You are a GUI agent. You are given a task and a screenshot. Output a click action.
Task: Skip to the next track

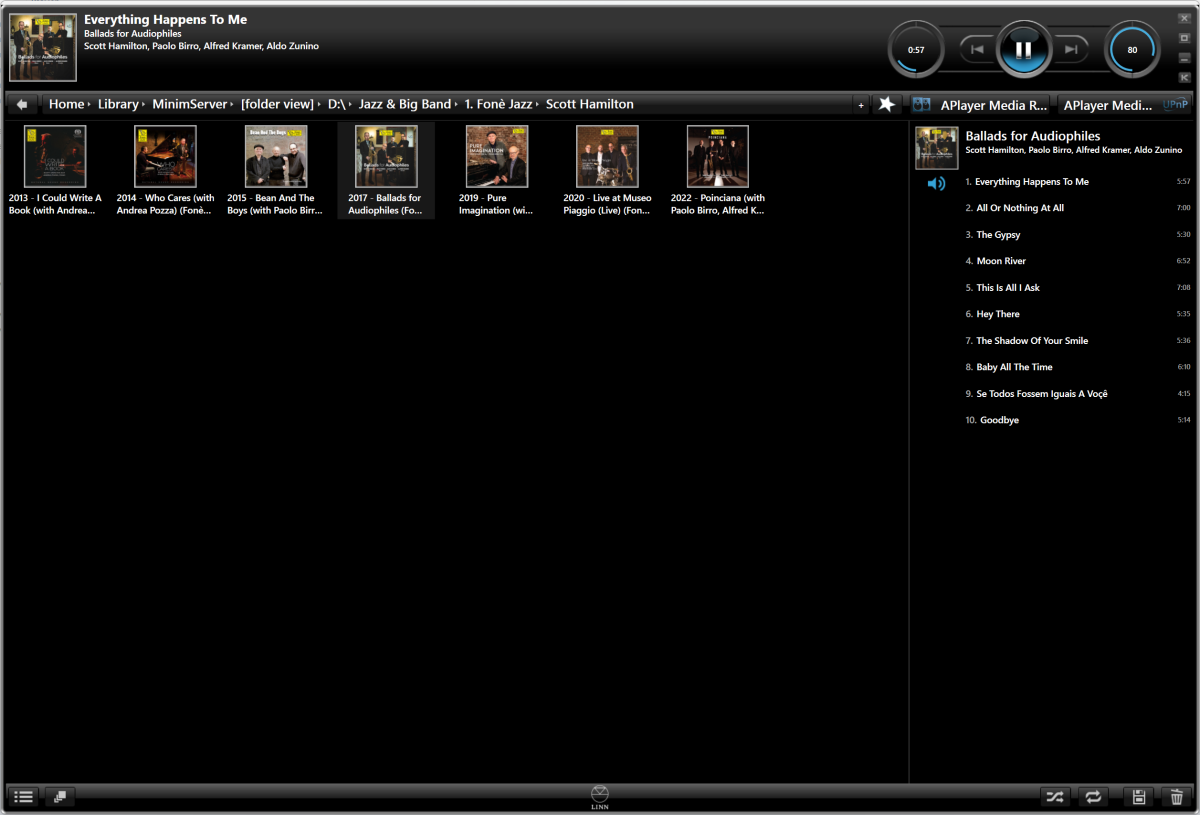[x=1070, y=49]
